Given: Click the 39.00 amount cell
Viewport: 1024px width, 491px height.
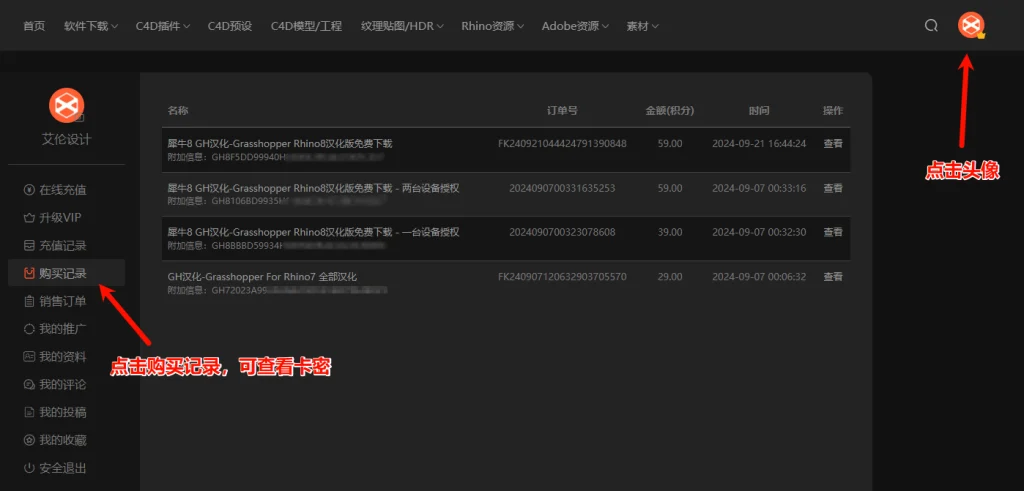Looking at the screenshot, I should coord(670,232).
